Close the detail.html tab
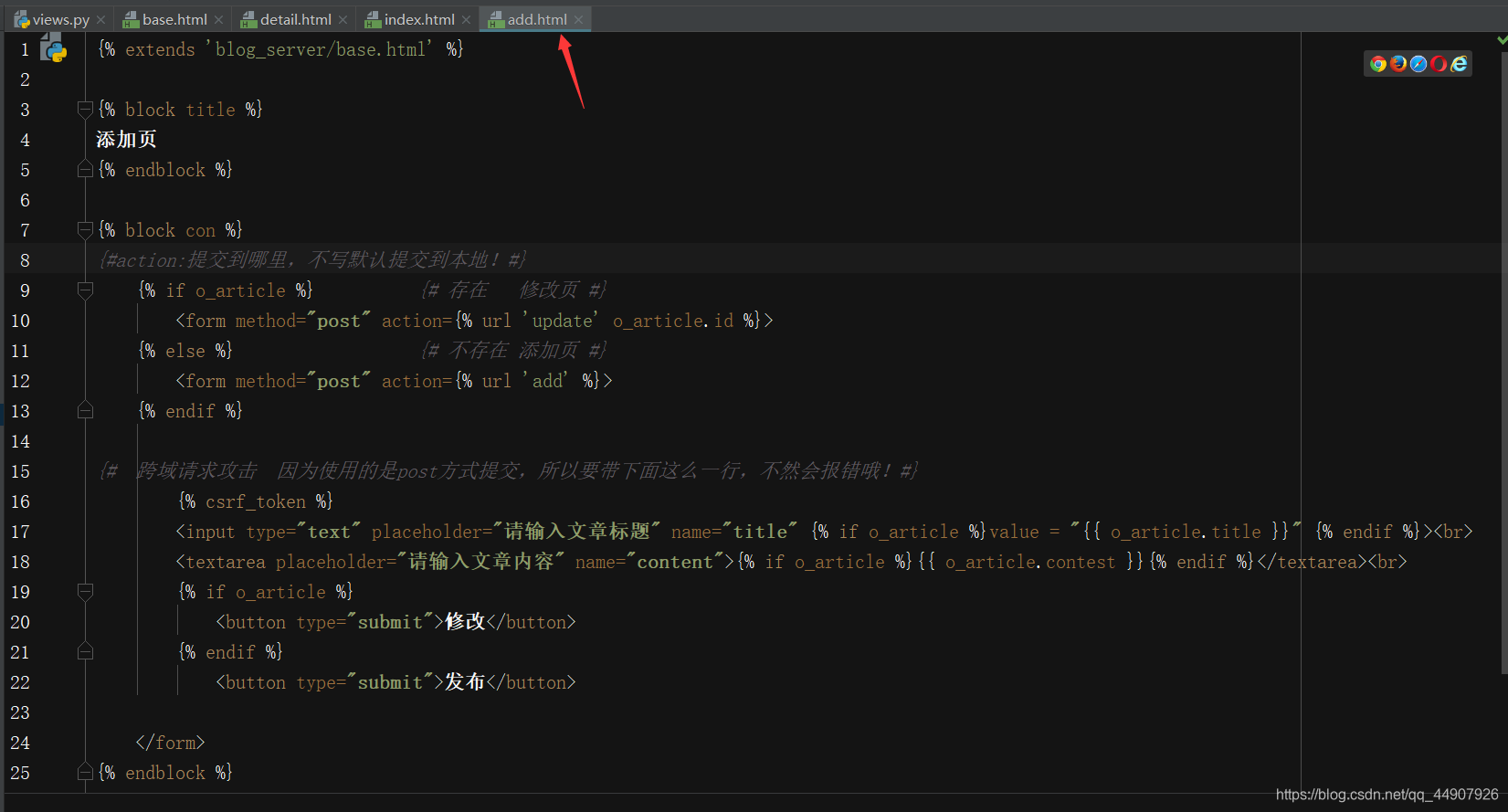 [343, 19]
